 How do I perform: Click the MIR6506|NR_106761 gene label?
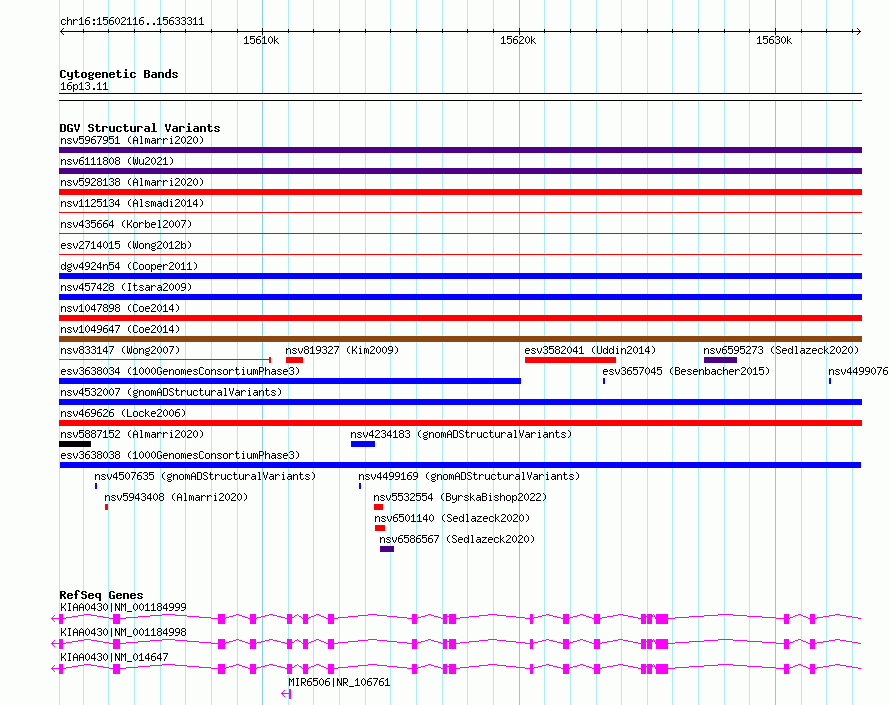(x=339, y=682)
